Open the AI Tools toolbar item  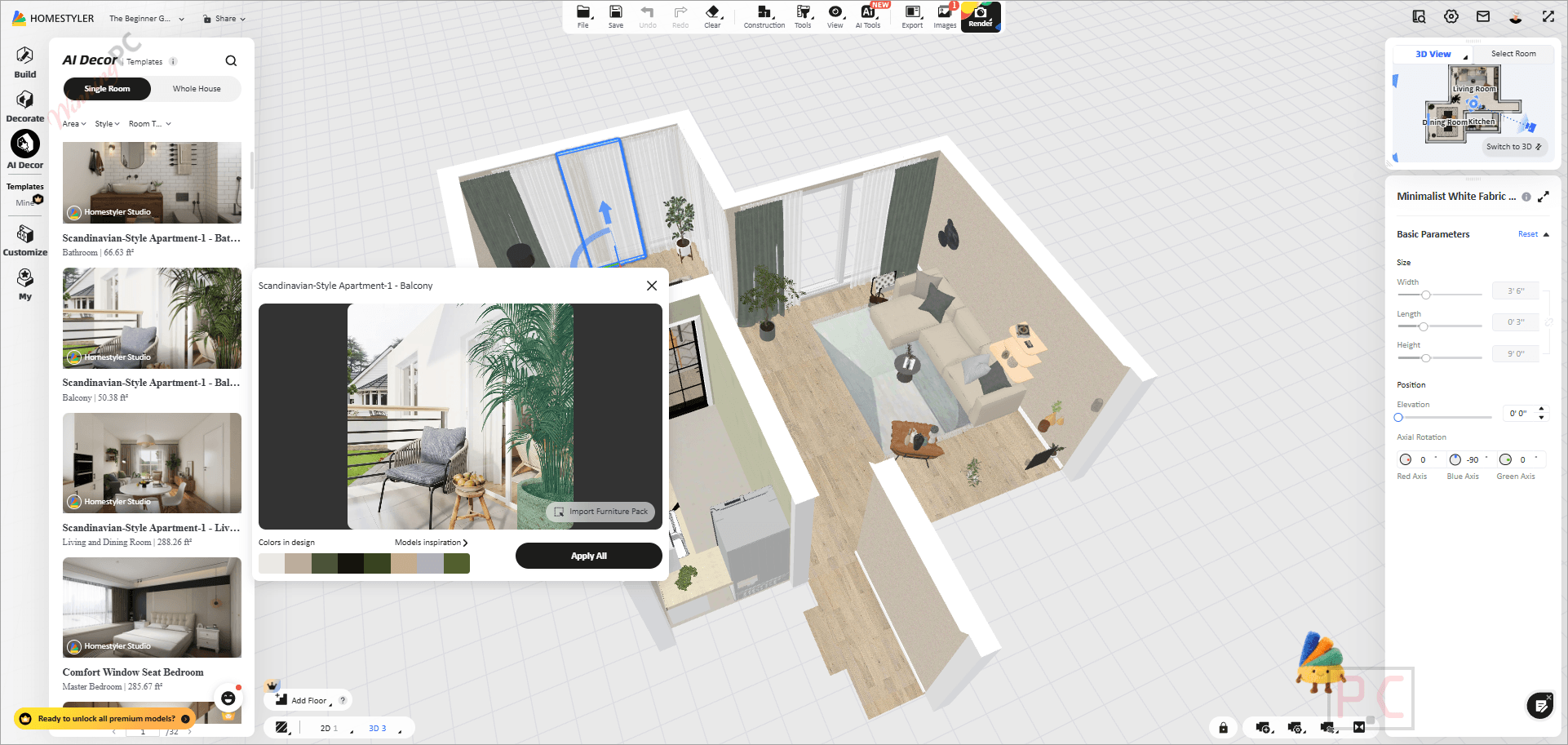point(868,16)
